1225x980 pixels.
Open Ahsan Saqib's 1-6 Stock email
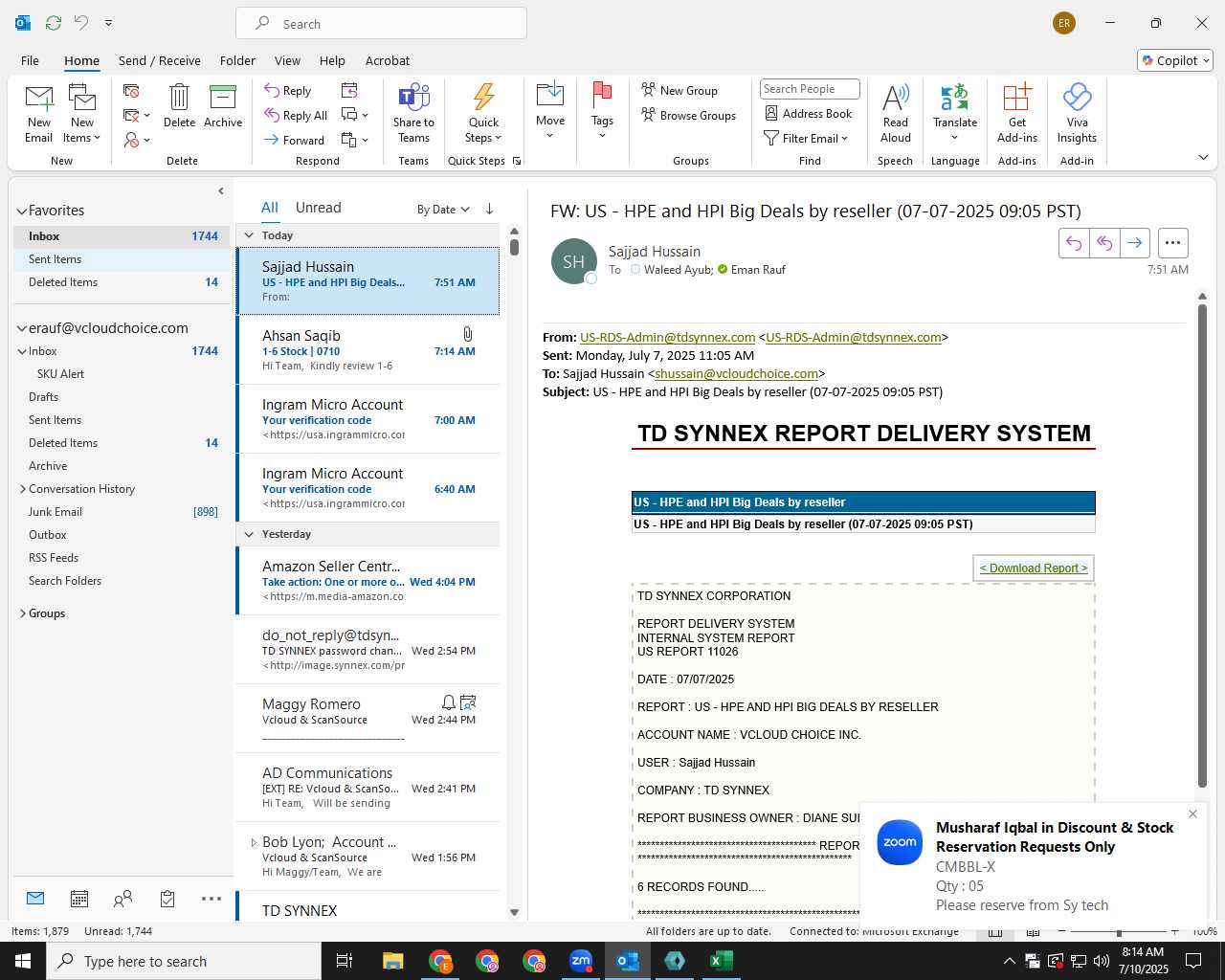click(367, 350)
